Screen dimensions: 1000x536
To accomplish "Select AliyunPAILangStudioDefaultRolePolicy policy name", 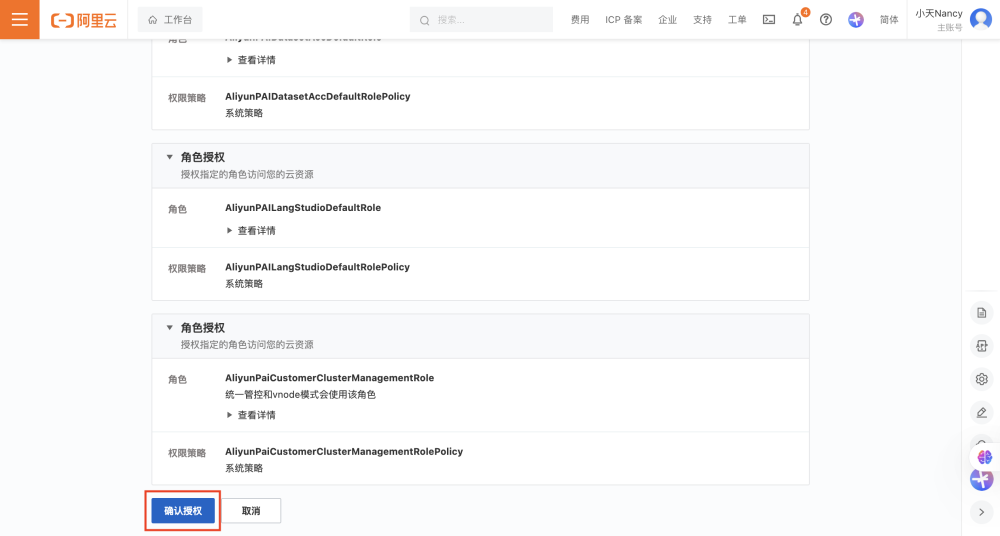I will [318, 267].
